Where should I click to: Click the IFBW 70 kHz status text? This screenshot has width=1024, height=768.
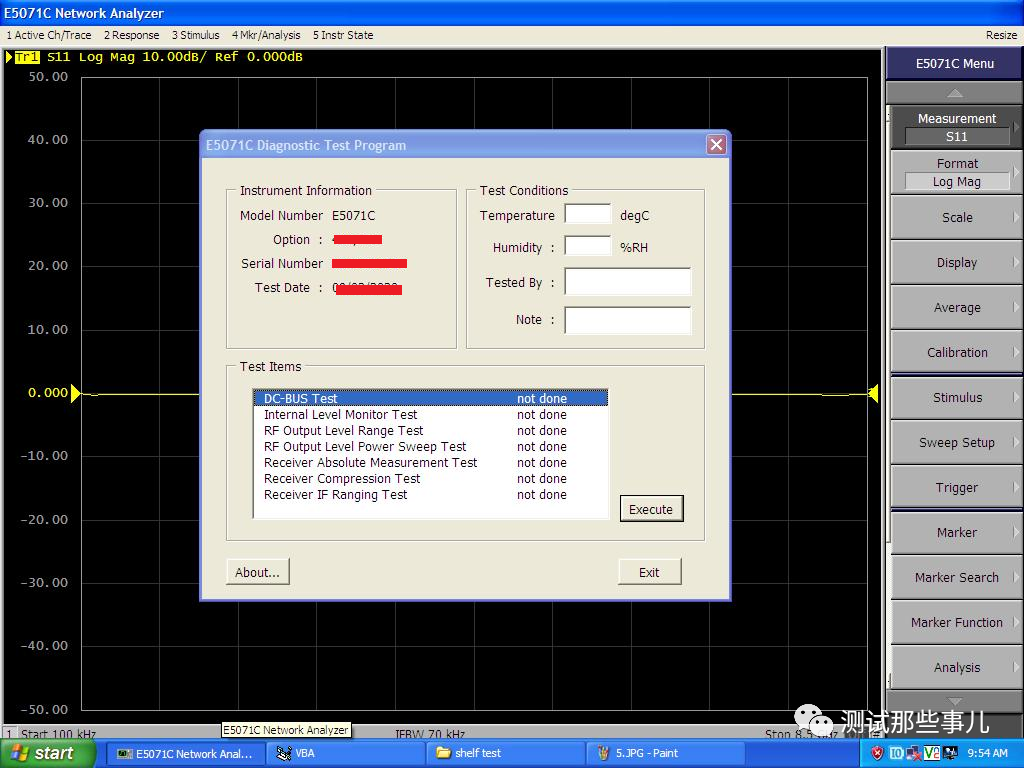(430, 734)
